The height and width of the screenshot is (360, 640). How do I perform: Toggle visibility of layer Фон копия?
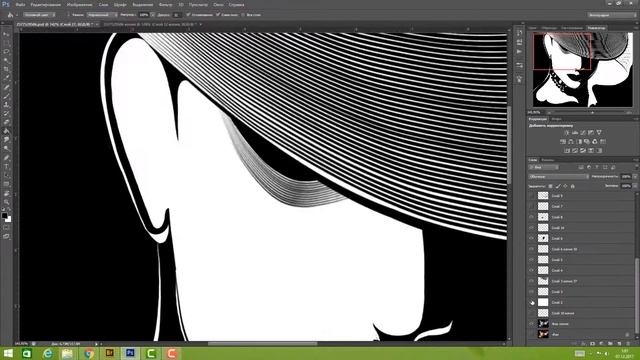point(531,324)
